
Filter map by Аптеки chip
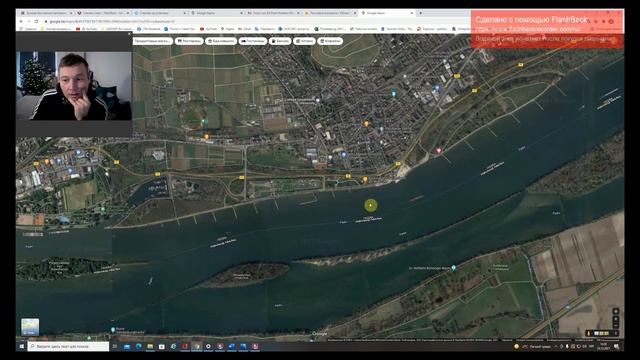[304, 41]
